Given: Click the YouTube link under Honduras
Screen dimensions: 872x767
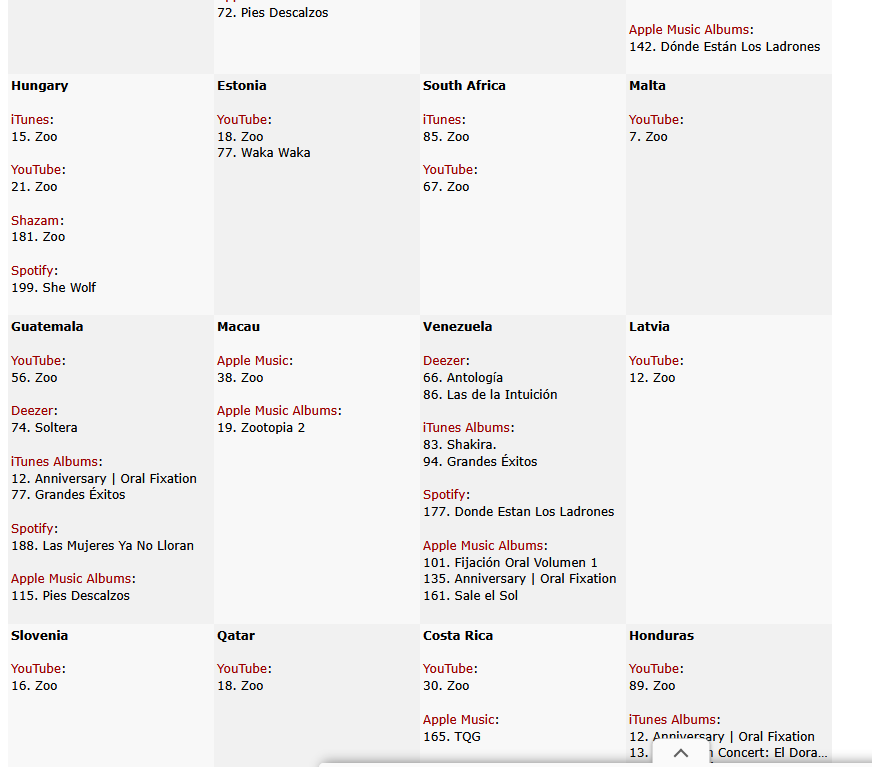Looking at the screenshot, I should pyautogui.click(x=654, y=668).
